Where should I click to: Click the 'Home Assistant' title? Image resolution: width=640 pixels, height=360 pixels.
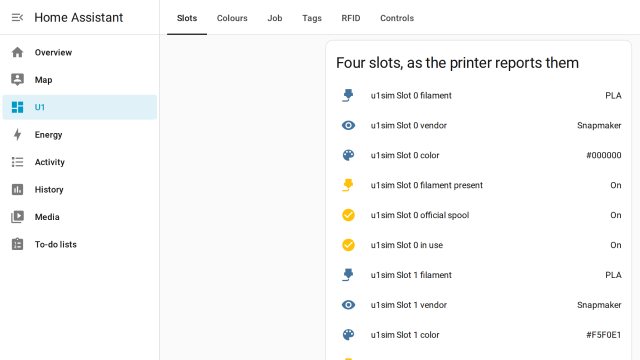tap(78, 18)
